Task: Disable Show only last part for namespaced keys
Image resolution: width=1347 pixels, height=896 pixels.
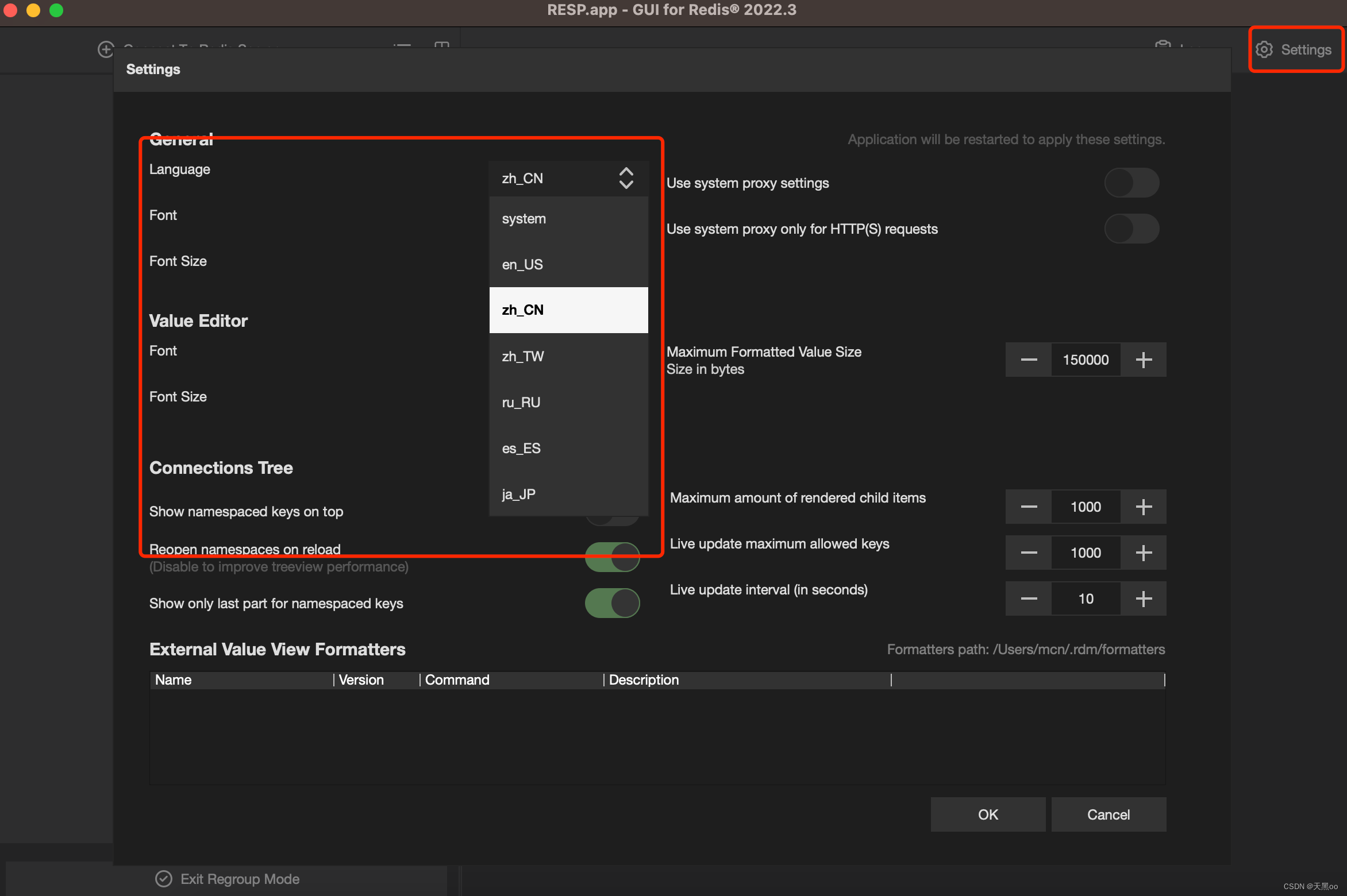Action: (x=613, y=603)
